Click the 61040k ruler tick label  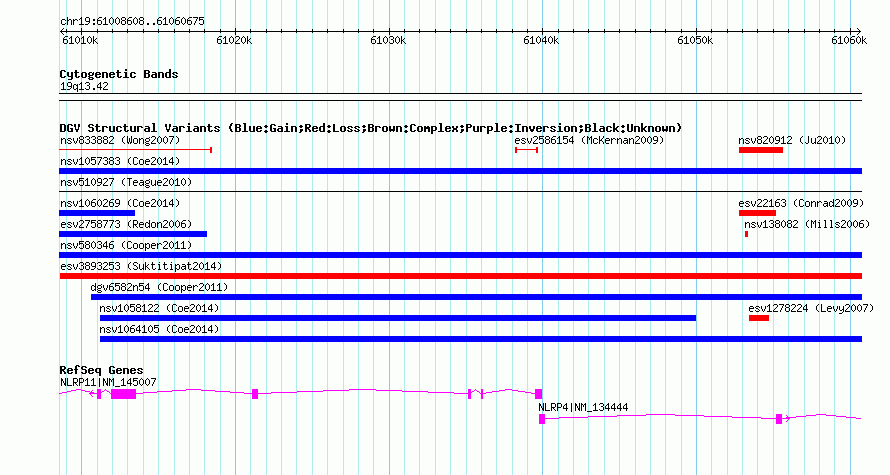[541, 40]
